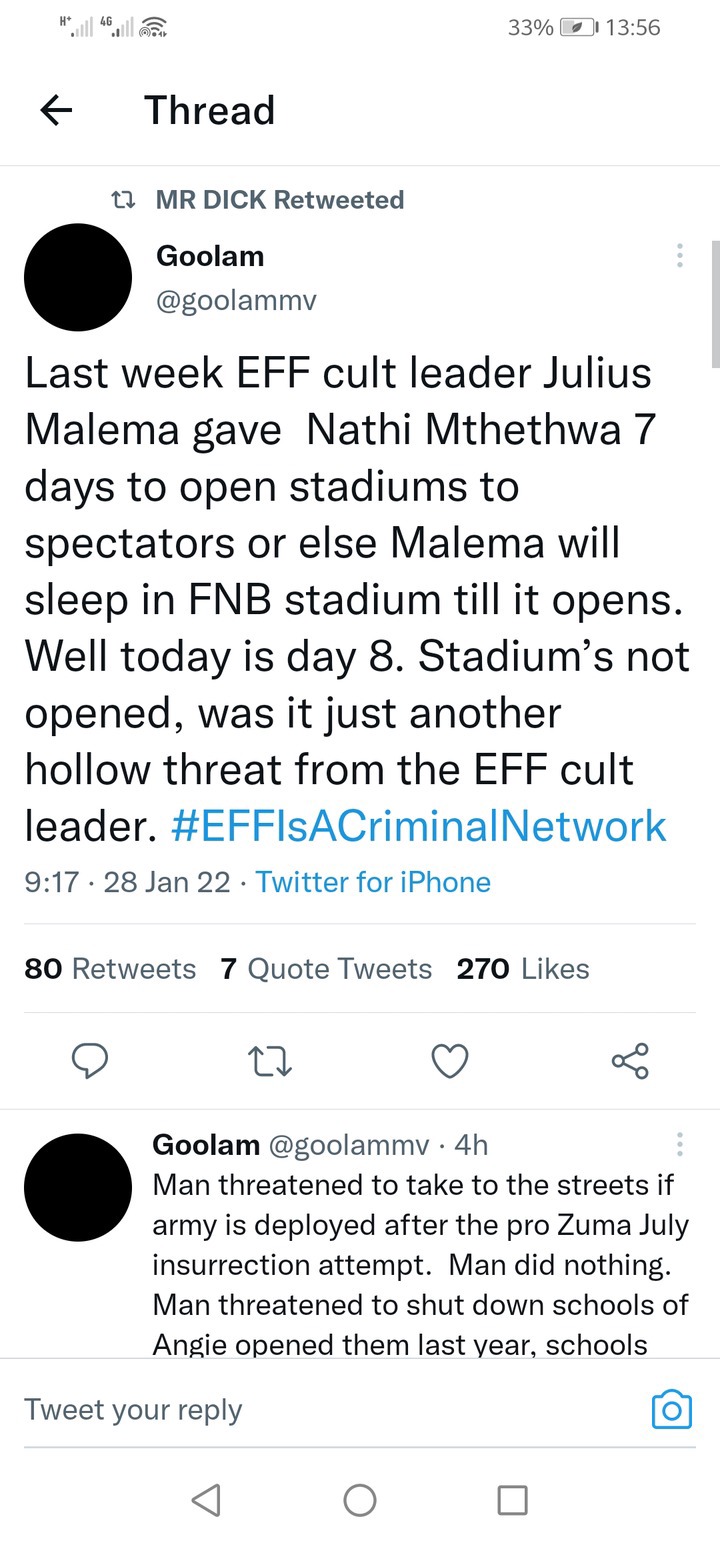Open MR DICK Retweeted label
The height and width of the screenshot is (1541, 720).
pyautogui.click(x=280, y=200)
